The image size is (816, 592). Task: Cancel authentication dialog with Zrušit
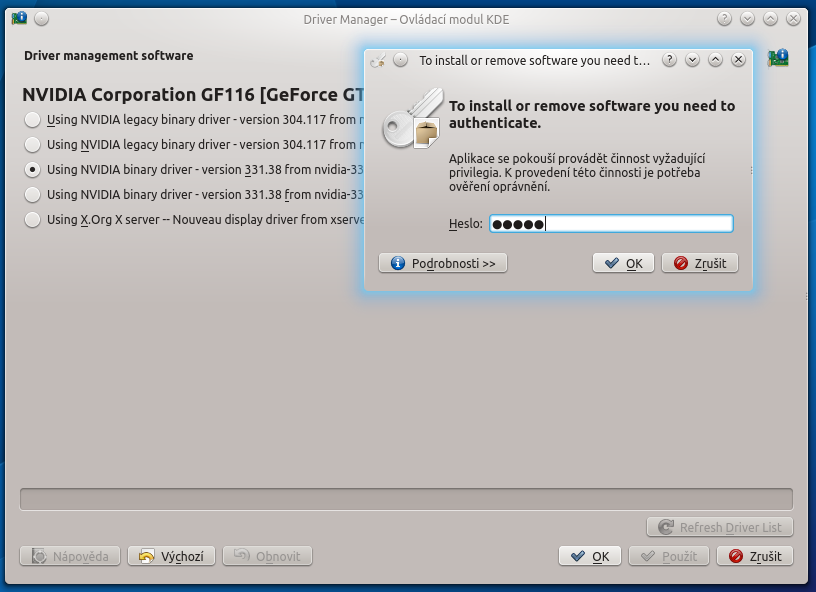[x=700, y=263]
